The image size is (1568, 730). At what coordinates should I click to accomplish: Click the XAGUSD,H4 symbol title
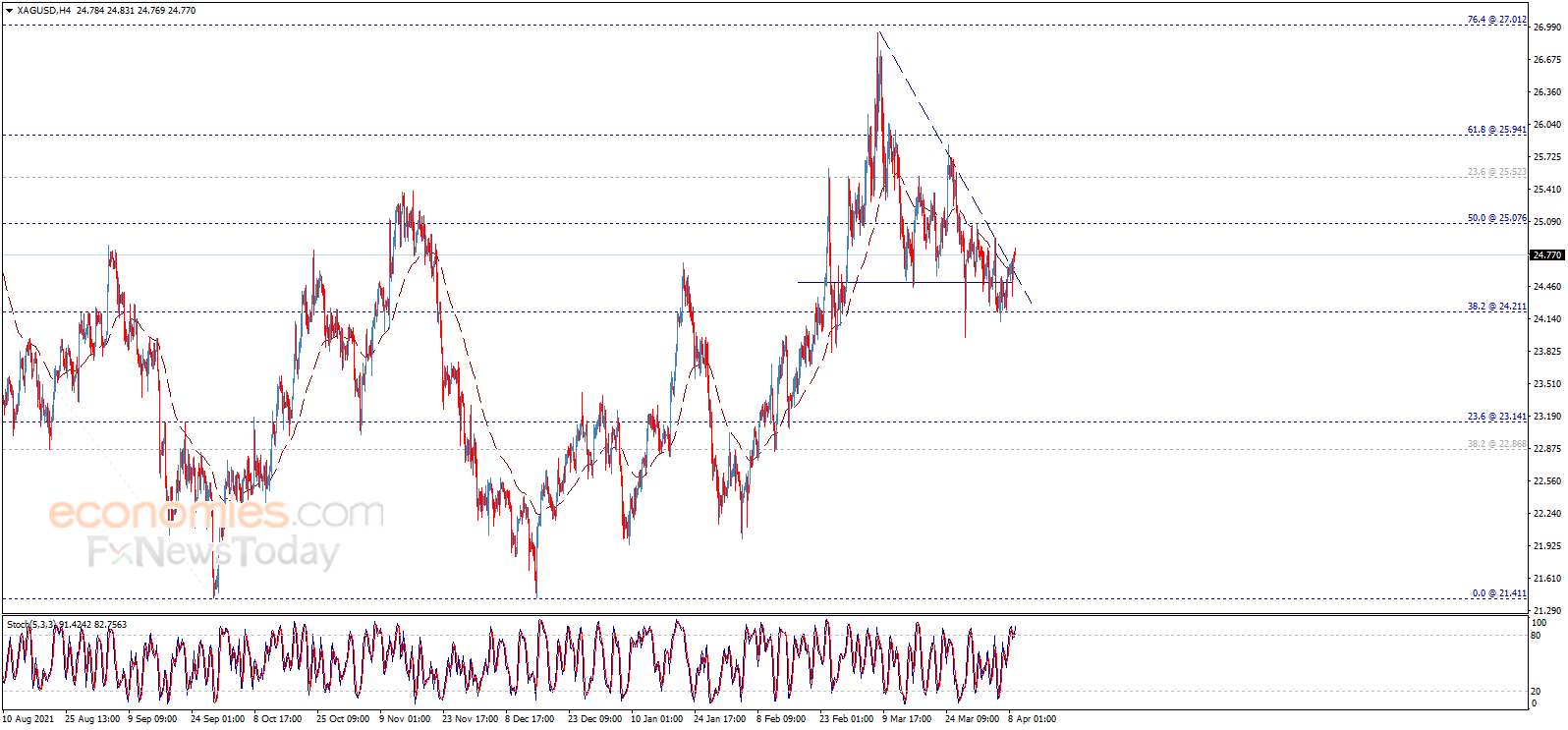tap(44, 11)
